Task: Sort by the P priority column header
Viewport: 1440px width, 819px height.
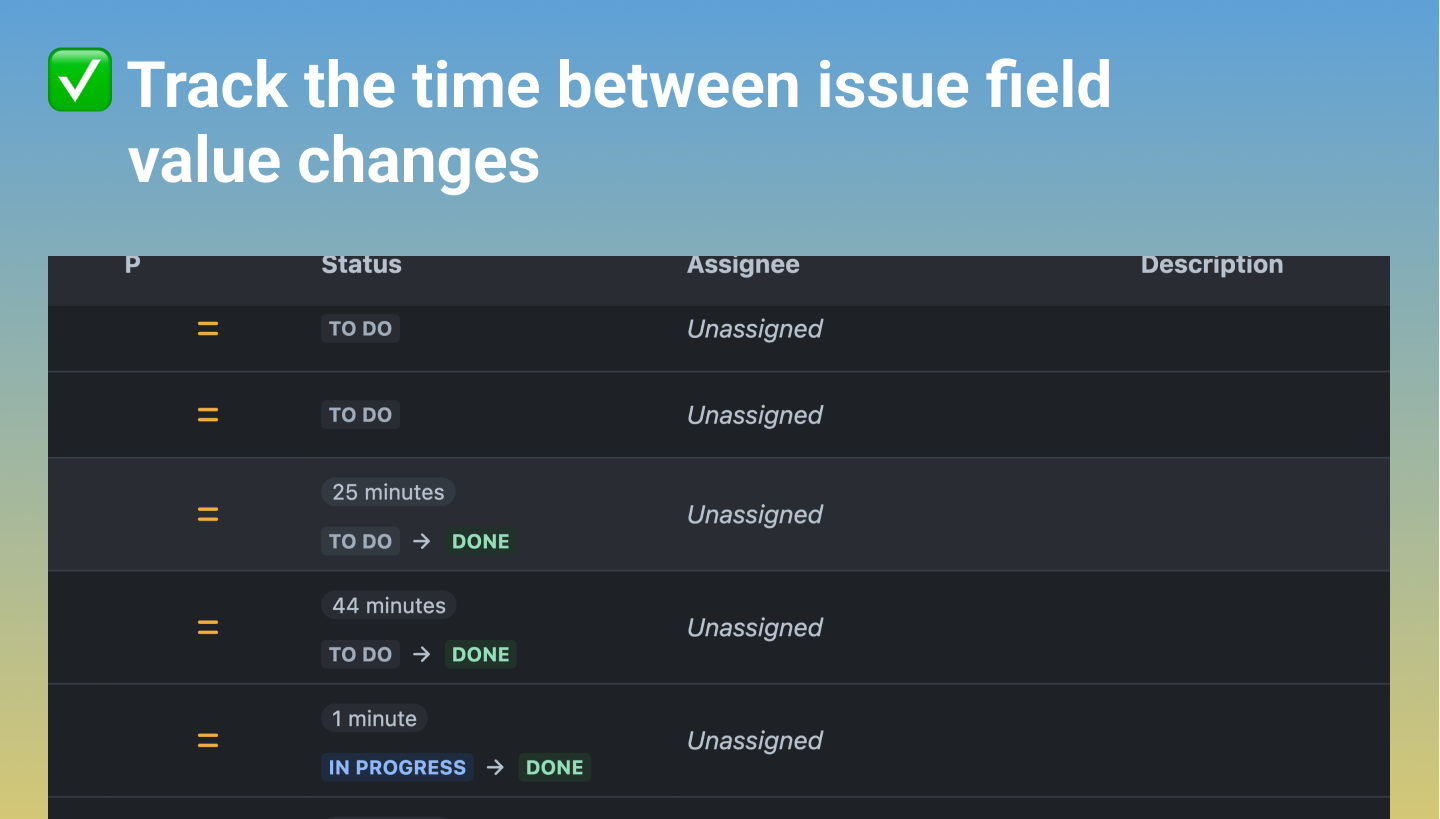Action: coord(132,265)
